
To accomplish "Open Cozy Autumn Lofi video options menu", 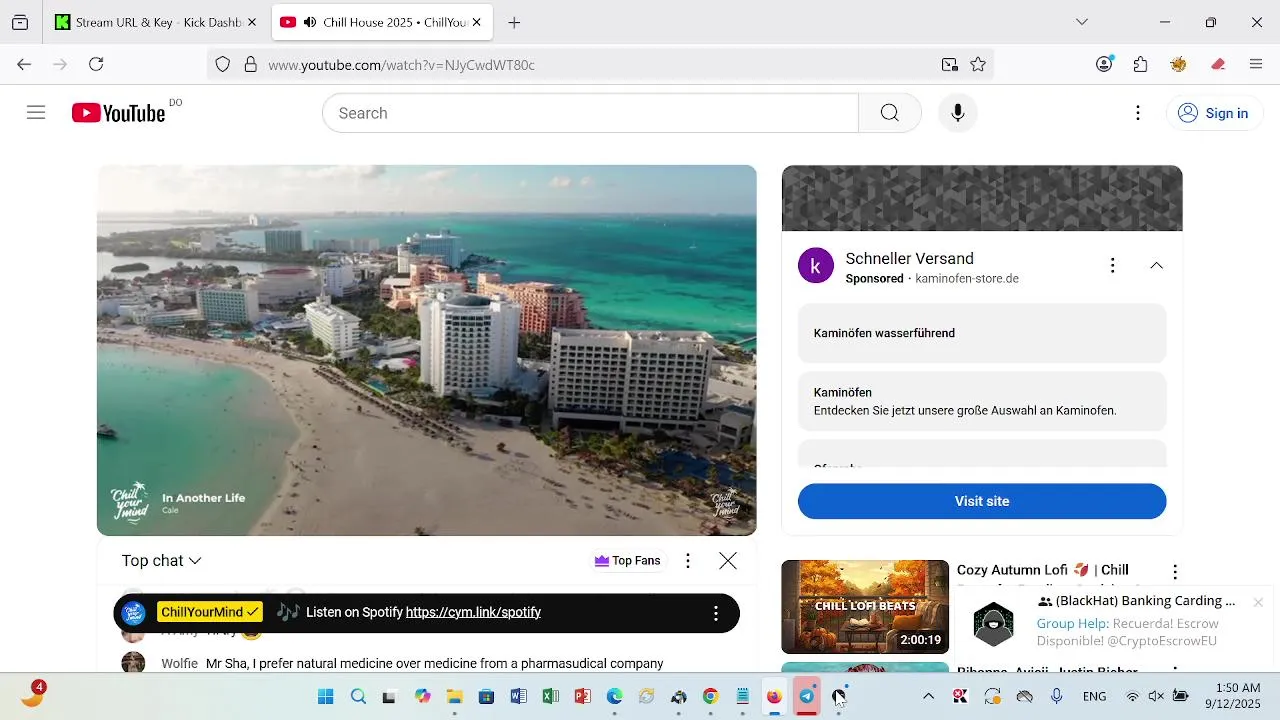I will coord(1175,572).
